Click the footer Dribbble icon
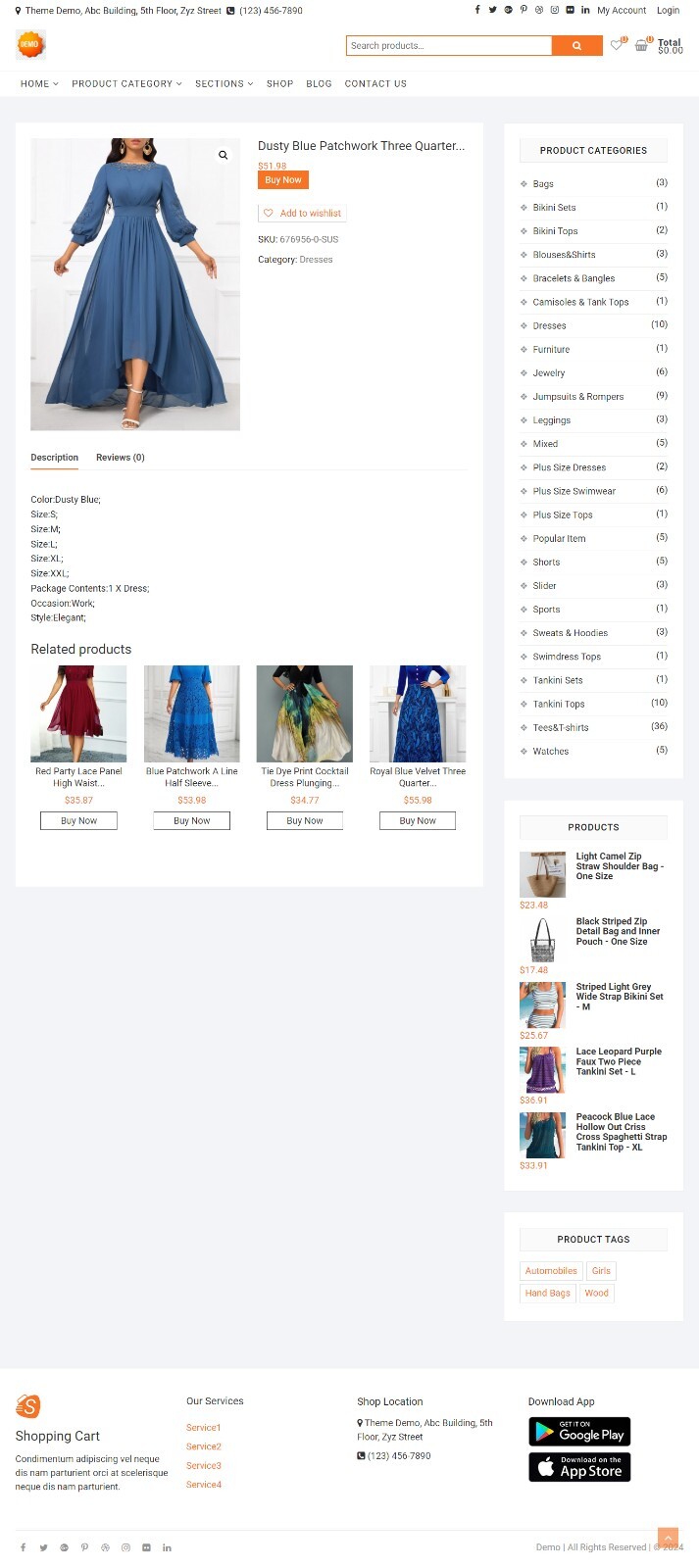Viewport: 699px width, 1568px height. click(105, 1547)
